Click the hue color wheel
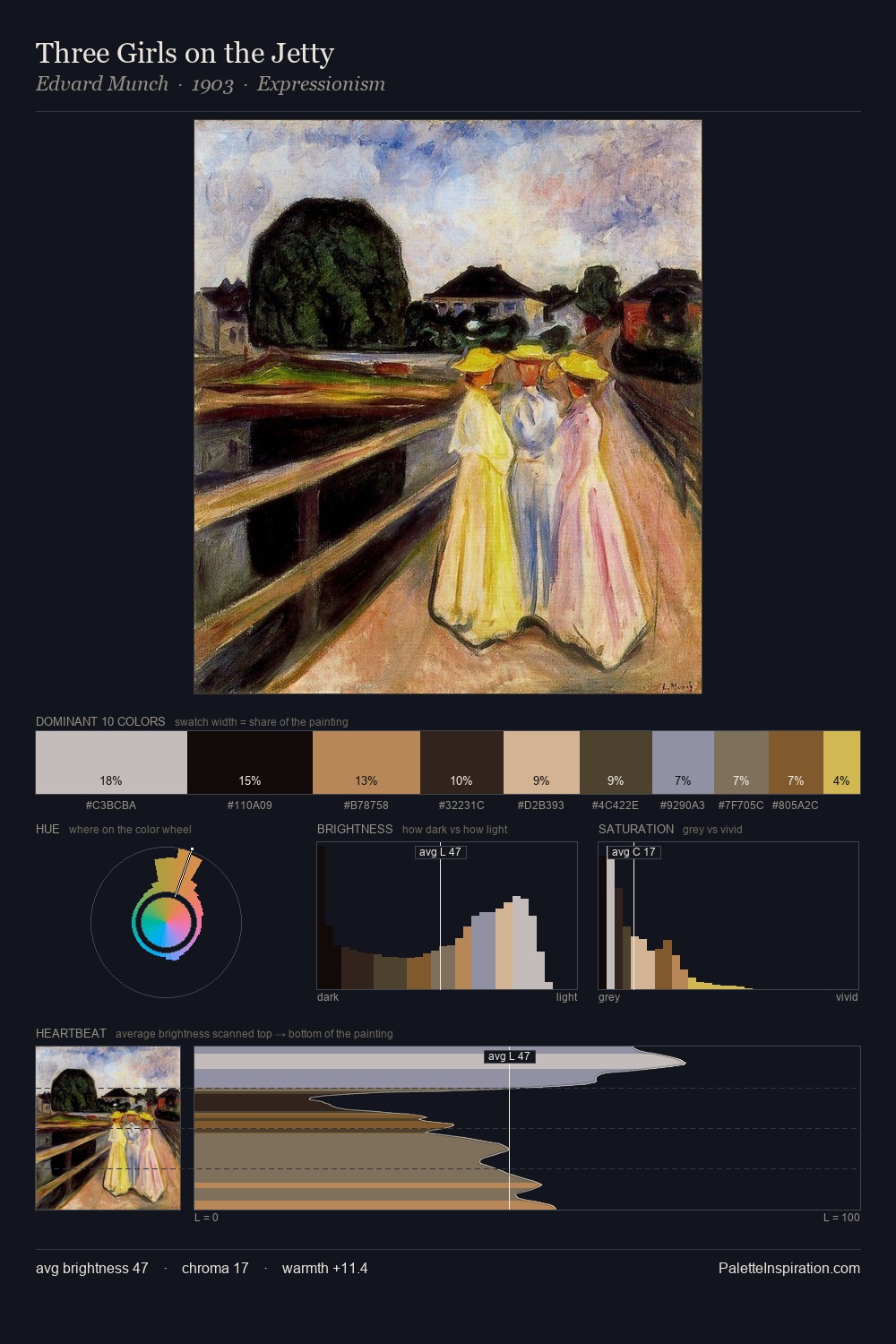Screen dimensions: 896x1344 click(166, 922)
